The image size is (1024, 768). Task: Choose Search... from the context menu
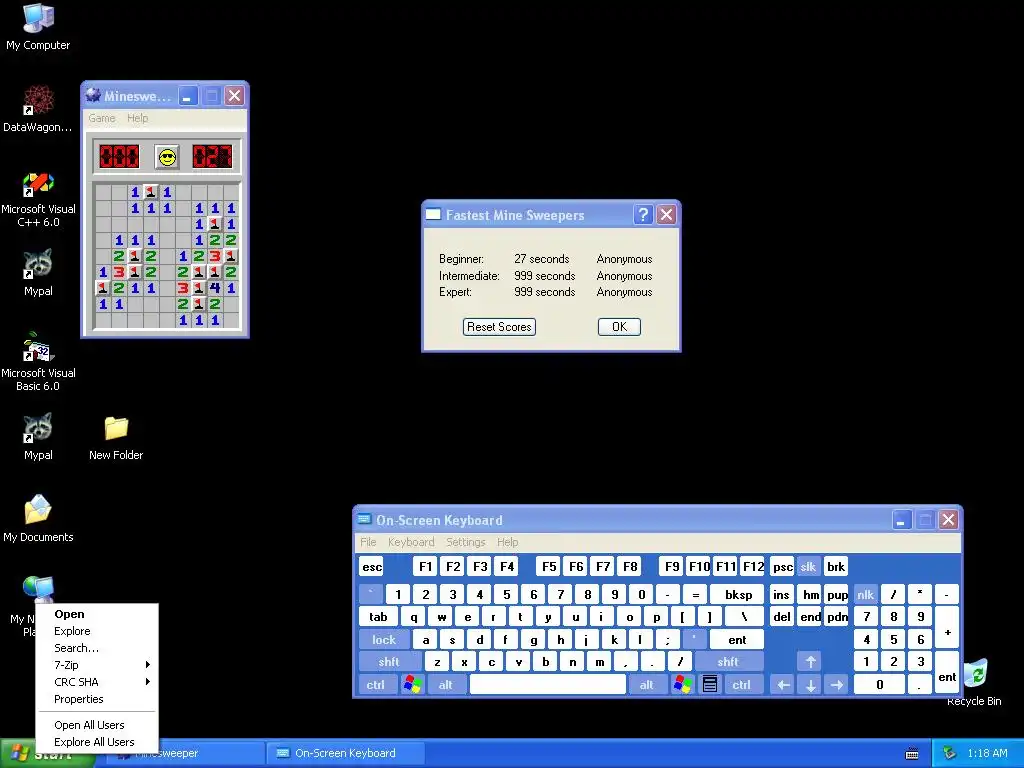(97, 648)
